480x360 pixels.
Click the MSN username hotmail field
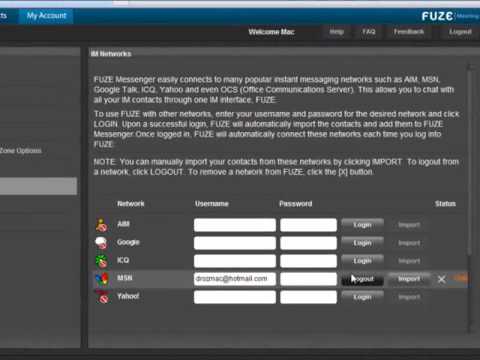(x=235, y=279)
